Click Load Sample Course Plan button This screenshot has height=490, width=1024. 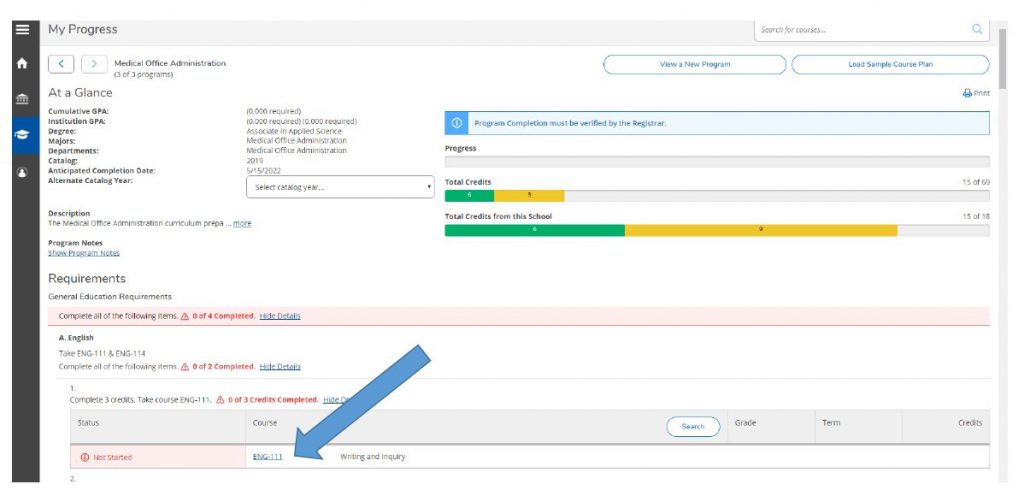[x=890, y=64]
